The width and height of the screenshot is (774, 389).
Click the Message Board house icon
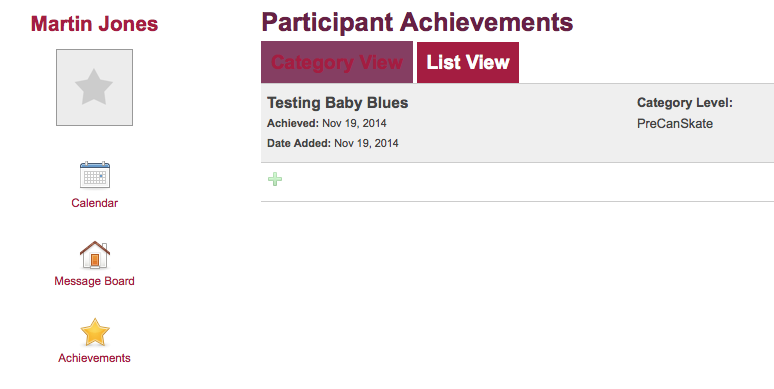click(x=95, y=255)
